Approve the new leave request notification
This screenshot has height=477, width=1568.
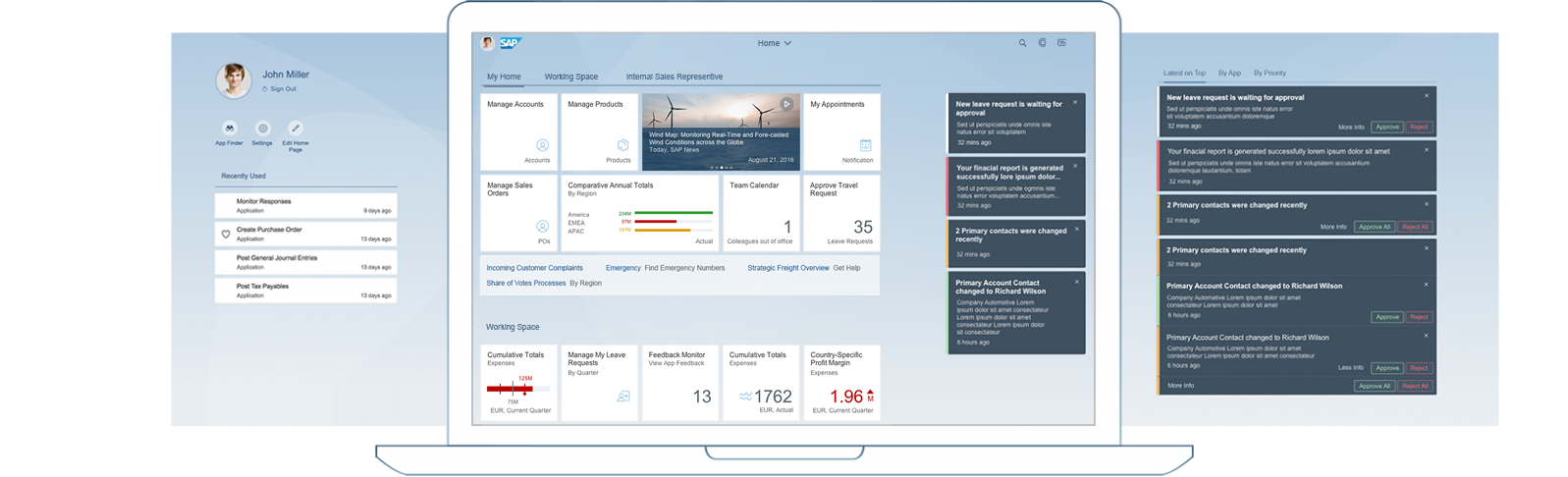[x=1386, y=127]
